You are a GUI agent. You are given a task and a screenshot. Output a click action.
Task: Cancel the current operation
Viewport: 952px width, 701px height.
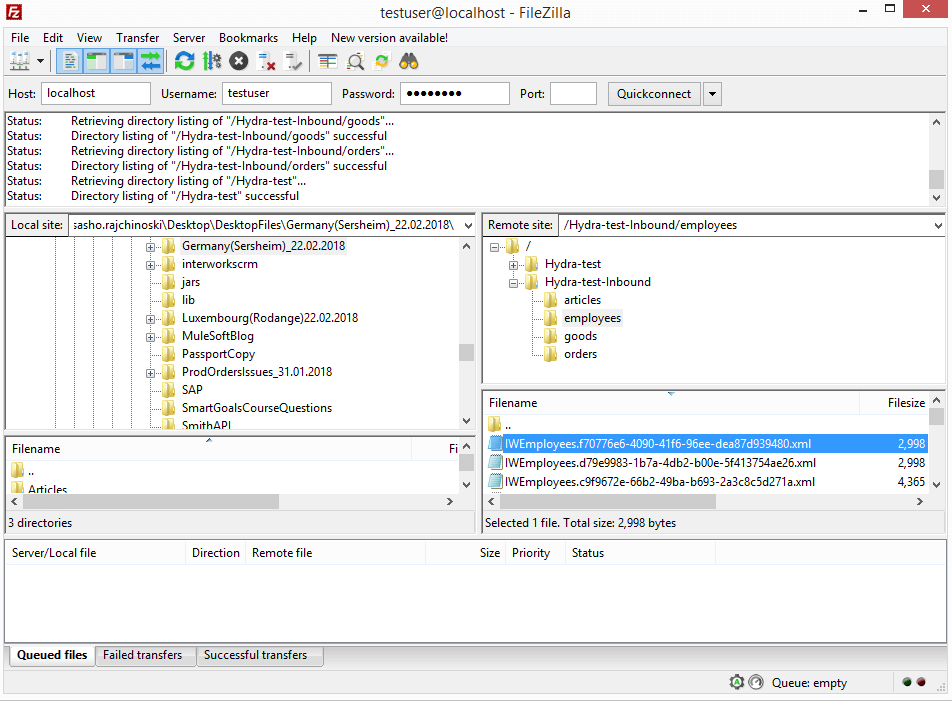click(x=239, y=61)
